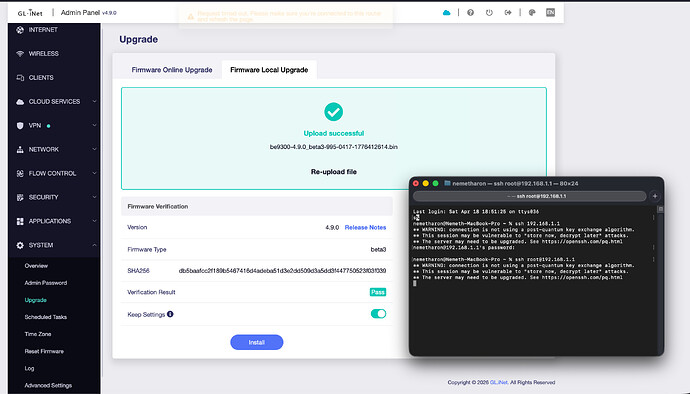Select the Upgrade submenu item
Screen dimensions: 690x394
(36, 300)
